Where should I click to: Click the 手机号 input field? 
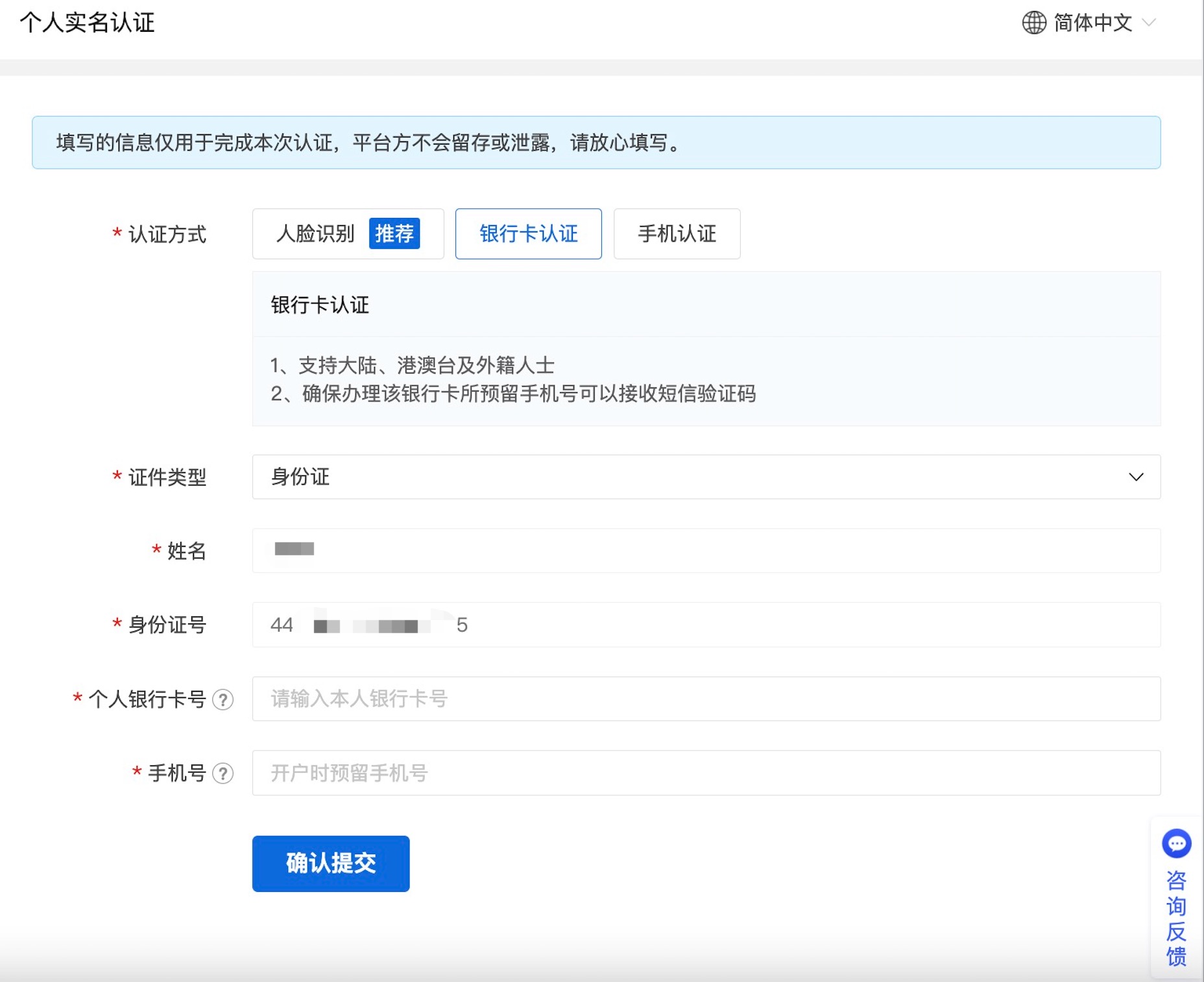[706, 772]
